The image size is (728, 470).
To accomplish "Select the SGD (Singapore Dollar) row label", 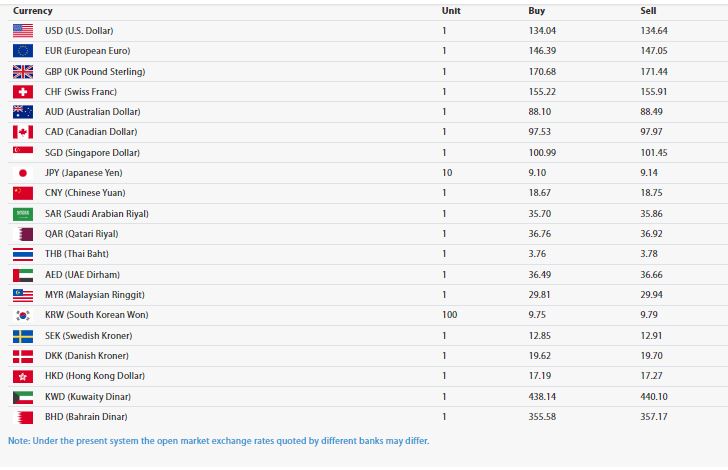I will [92, 152].
